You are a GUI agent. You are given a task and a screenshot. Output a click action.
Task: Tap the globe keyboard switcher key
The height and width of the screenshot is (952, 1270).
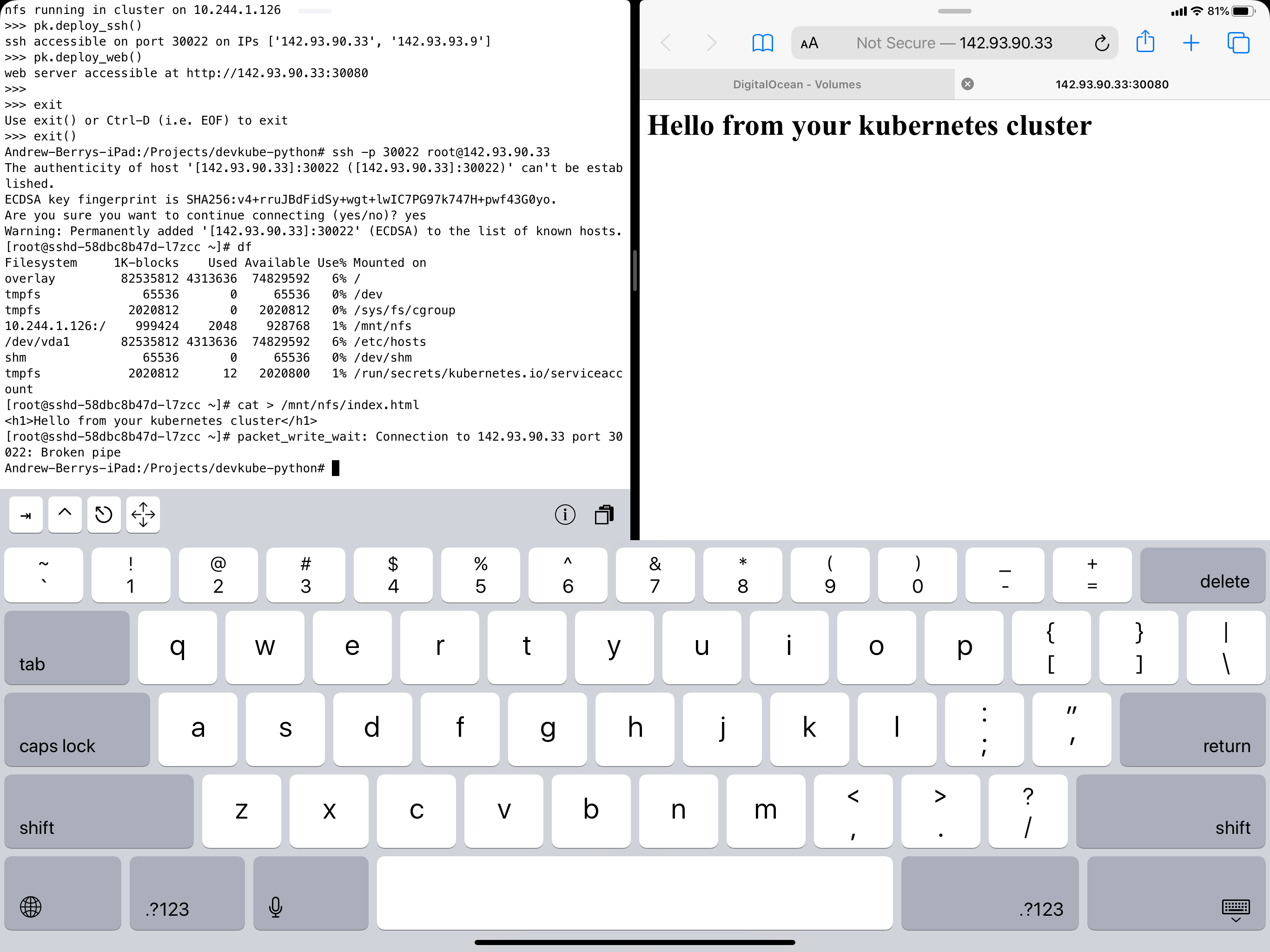63,893
